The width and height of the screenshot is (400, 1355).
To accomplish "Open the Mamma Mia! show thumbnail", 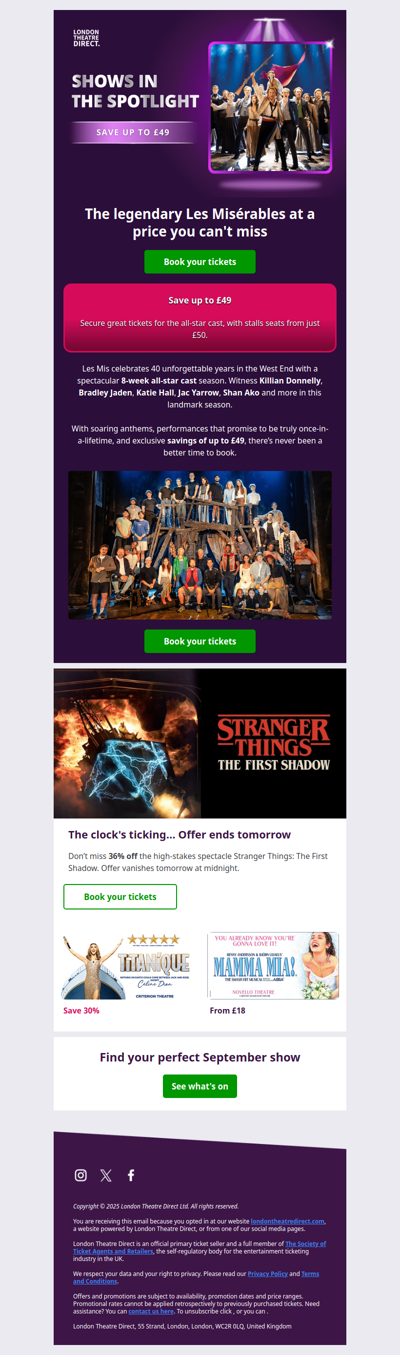I will tap(273, 966).
